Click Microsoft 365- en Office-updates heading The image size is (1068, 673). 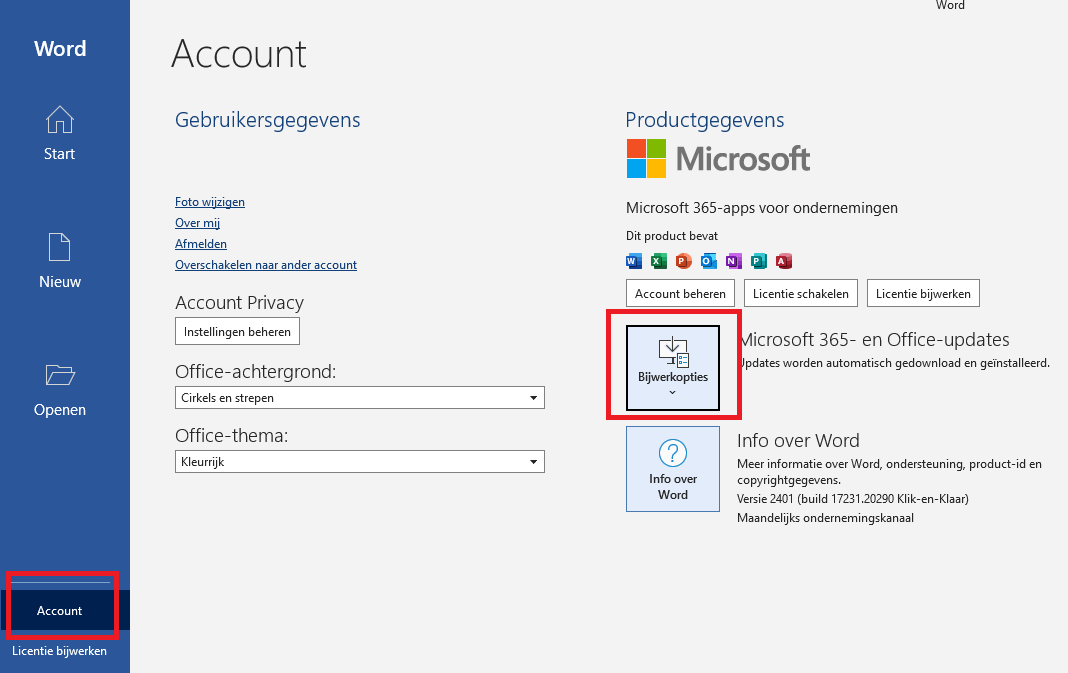coord(875,340)
